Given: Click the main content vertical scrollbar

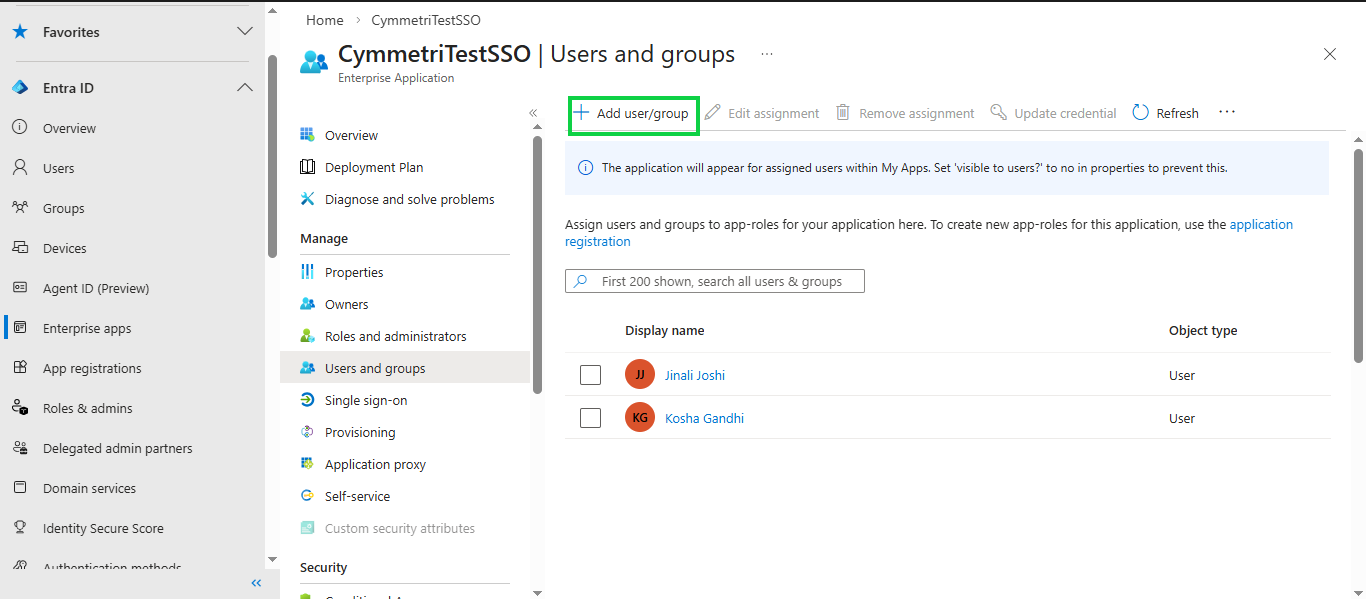Looking at the screenshot, I should pyautogui.click(x=1358, y=257).
